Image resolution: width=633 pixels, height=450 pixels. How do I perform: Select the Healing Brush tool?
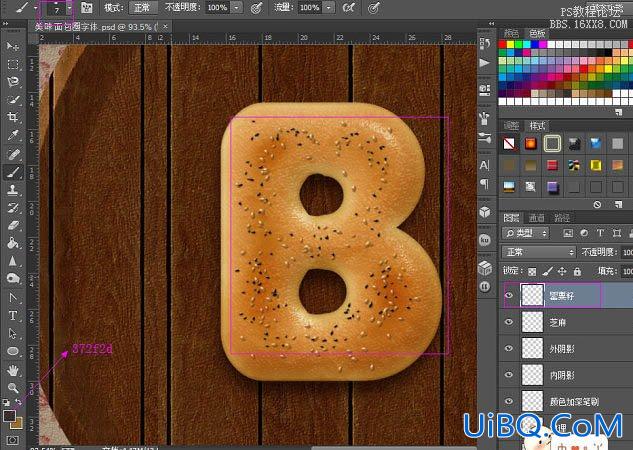(x=13, y=154)
